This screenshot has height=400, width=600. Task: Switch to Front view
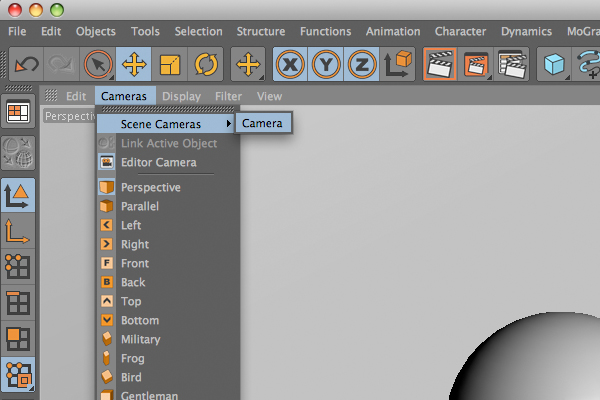(166, 263)
